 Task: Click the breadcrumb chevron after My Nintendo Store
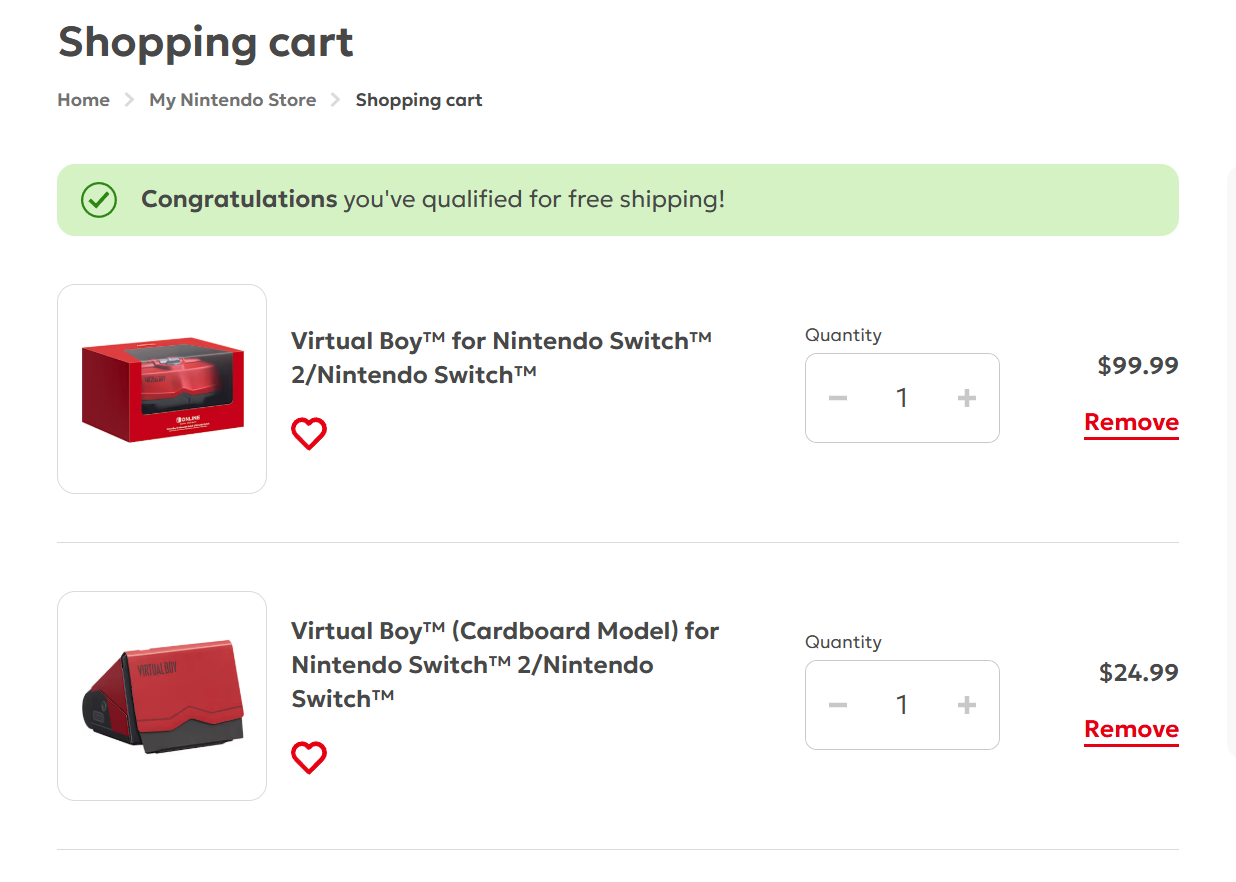click(x=336, y=100)
